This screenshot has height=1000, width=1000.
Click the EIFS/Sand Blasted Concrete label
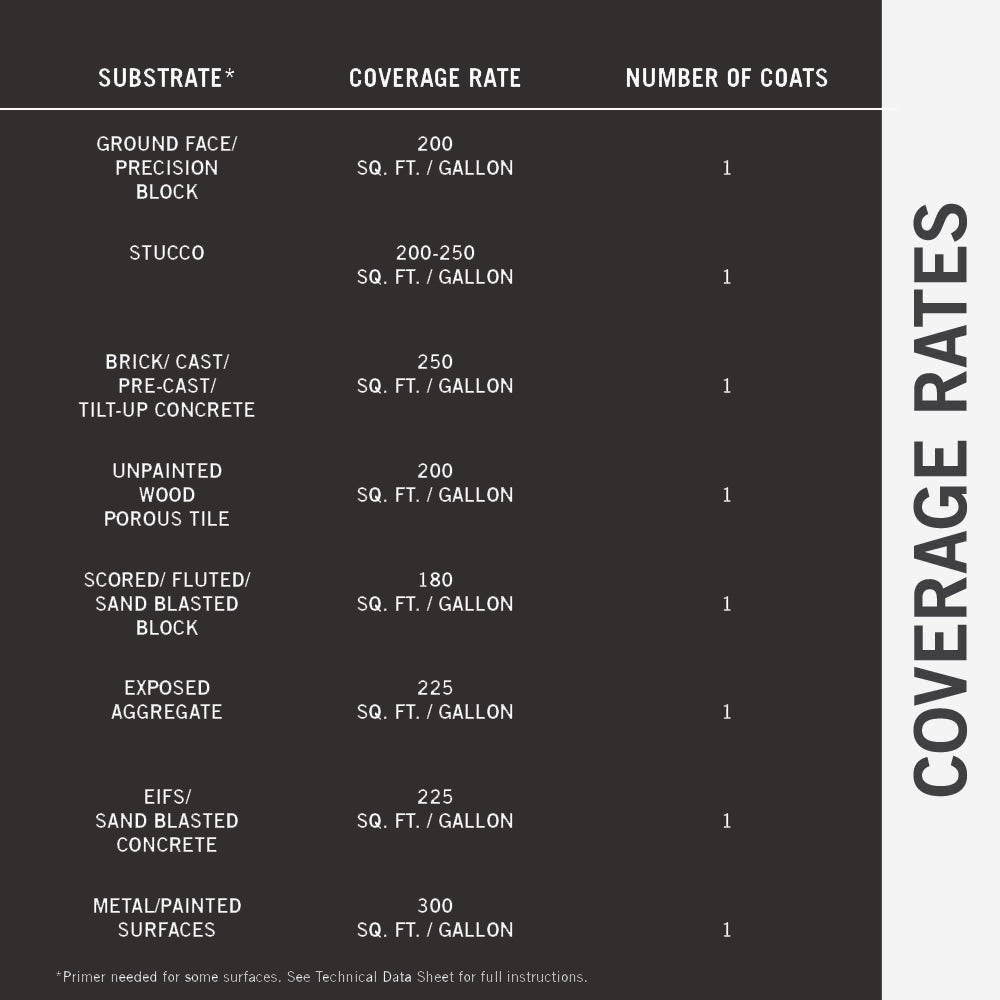(166, 821)
